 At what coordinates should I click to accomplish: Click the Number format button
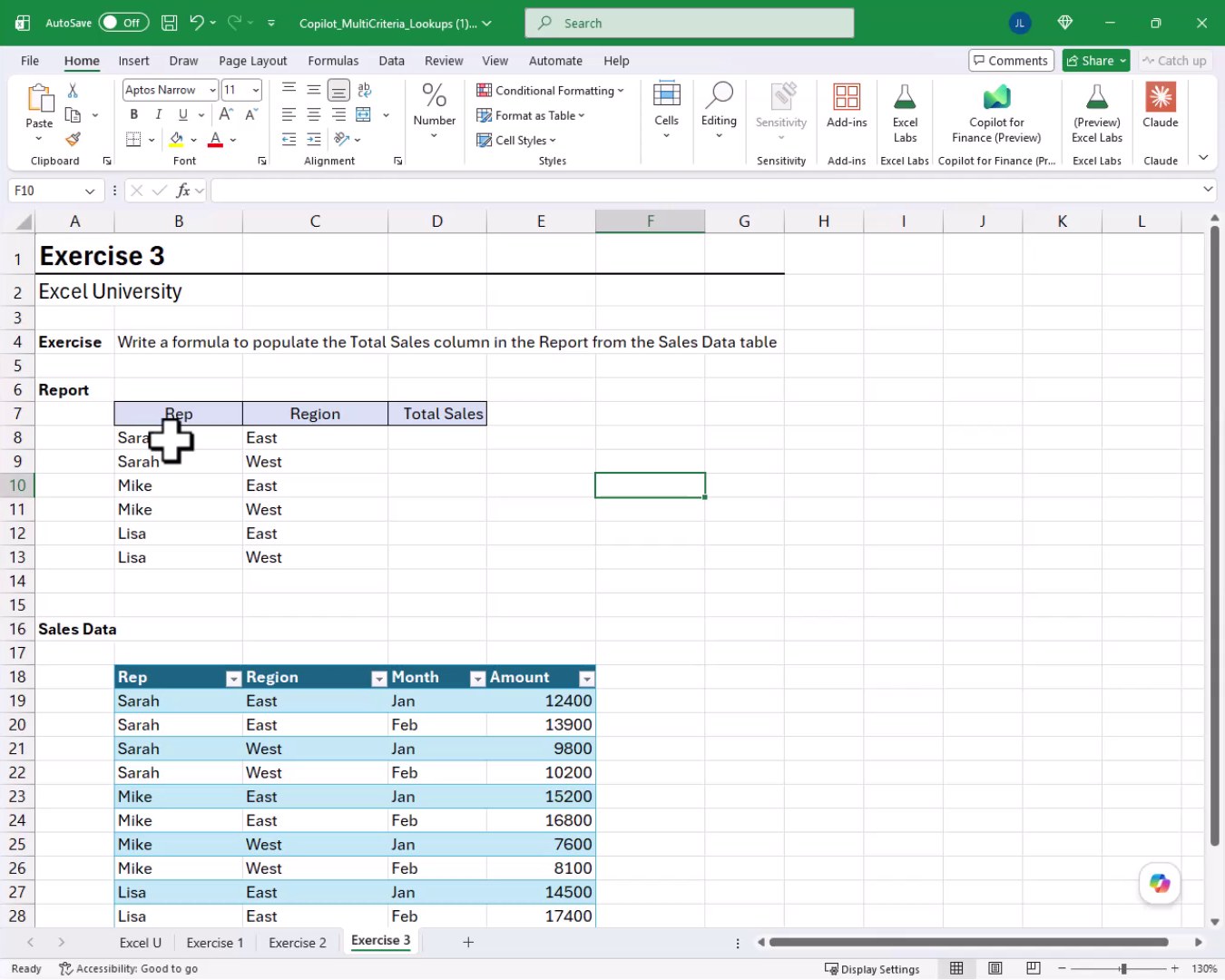[435, 111]
